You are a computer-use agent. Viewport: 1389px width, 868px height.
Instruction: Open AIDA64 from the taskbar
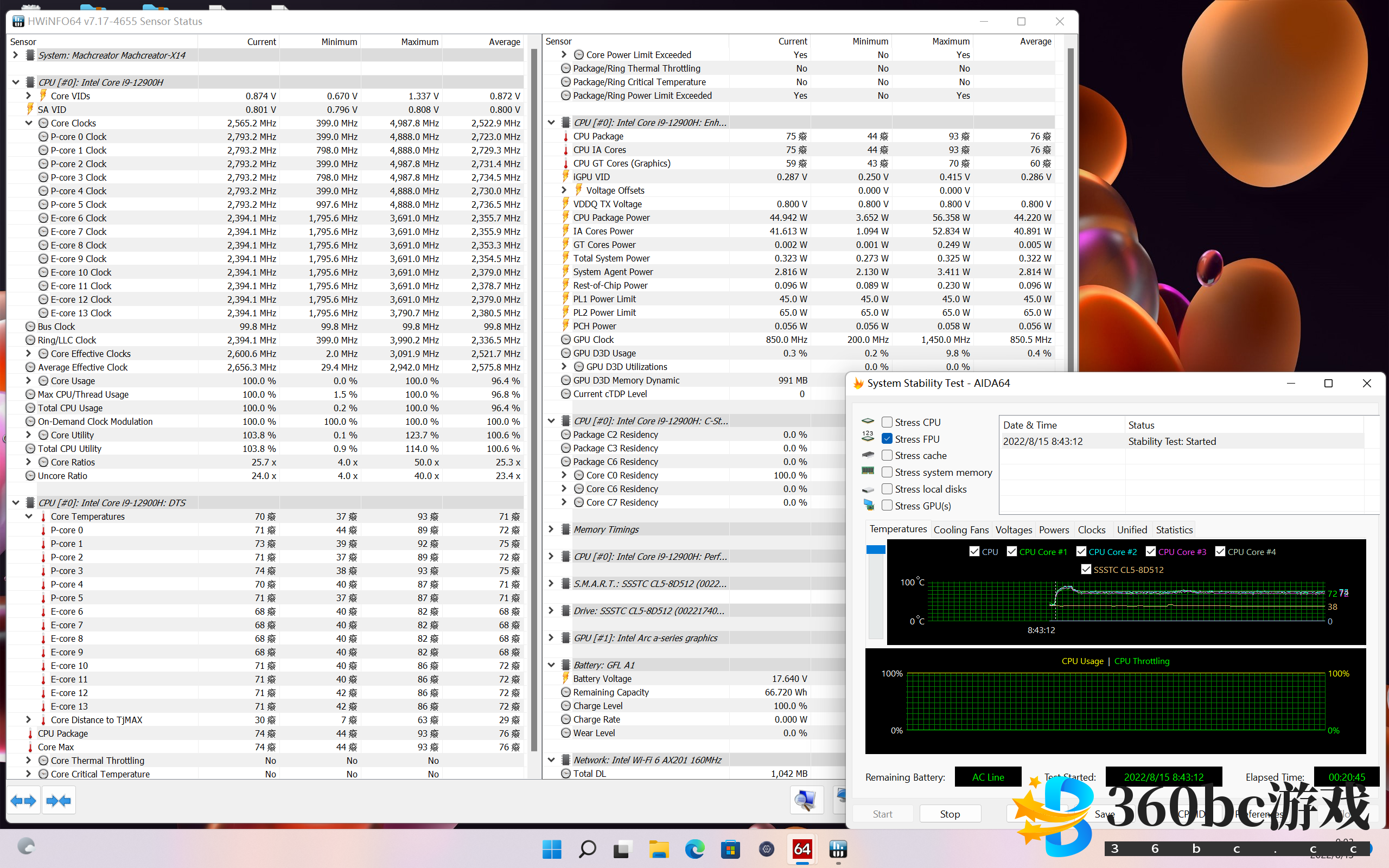point(802,849)
